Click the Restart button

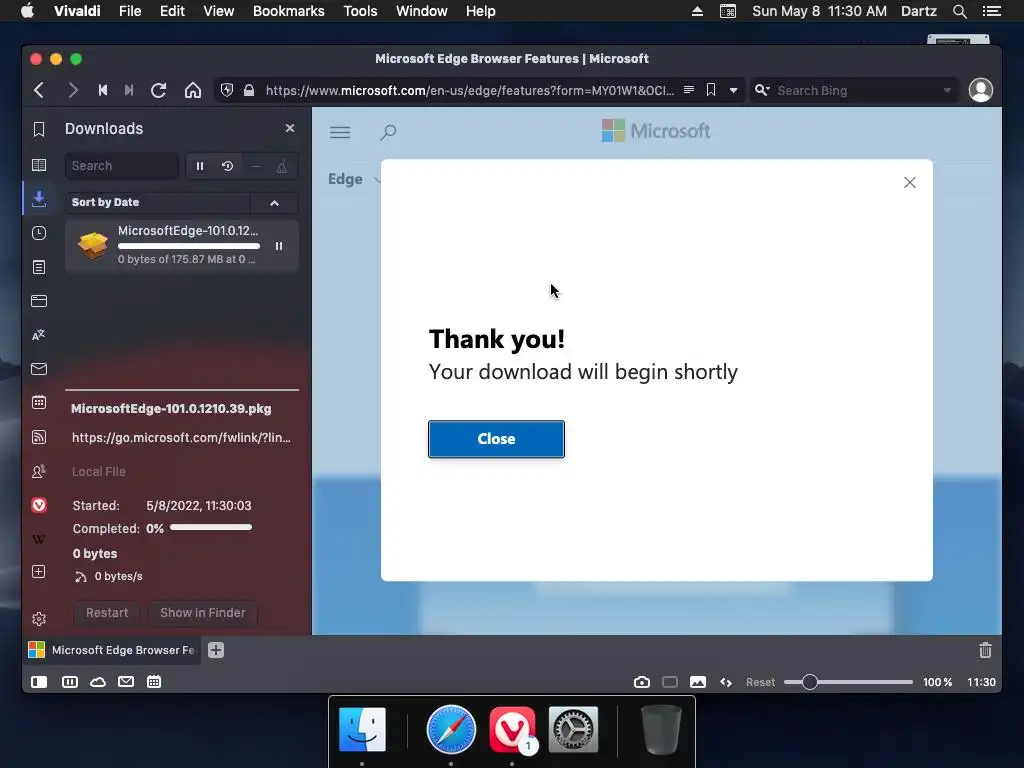point(107,613)
